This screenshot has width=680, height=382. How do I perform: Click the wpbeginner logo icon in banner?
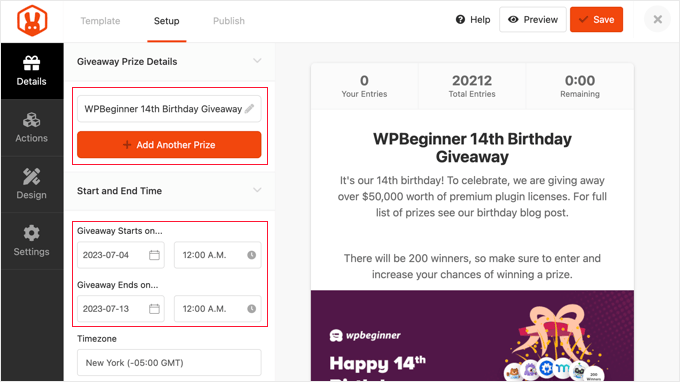point(336,336)
